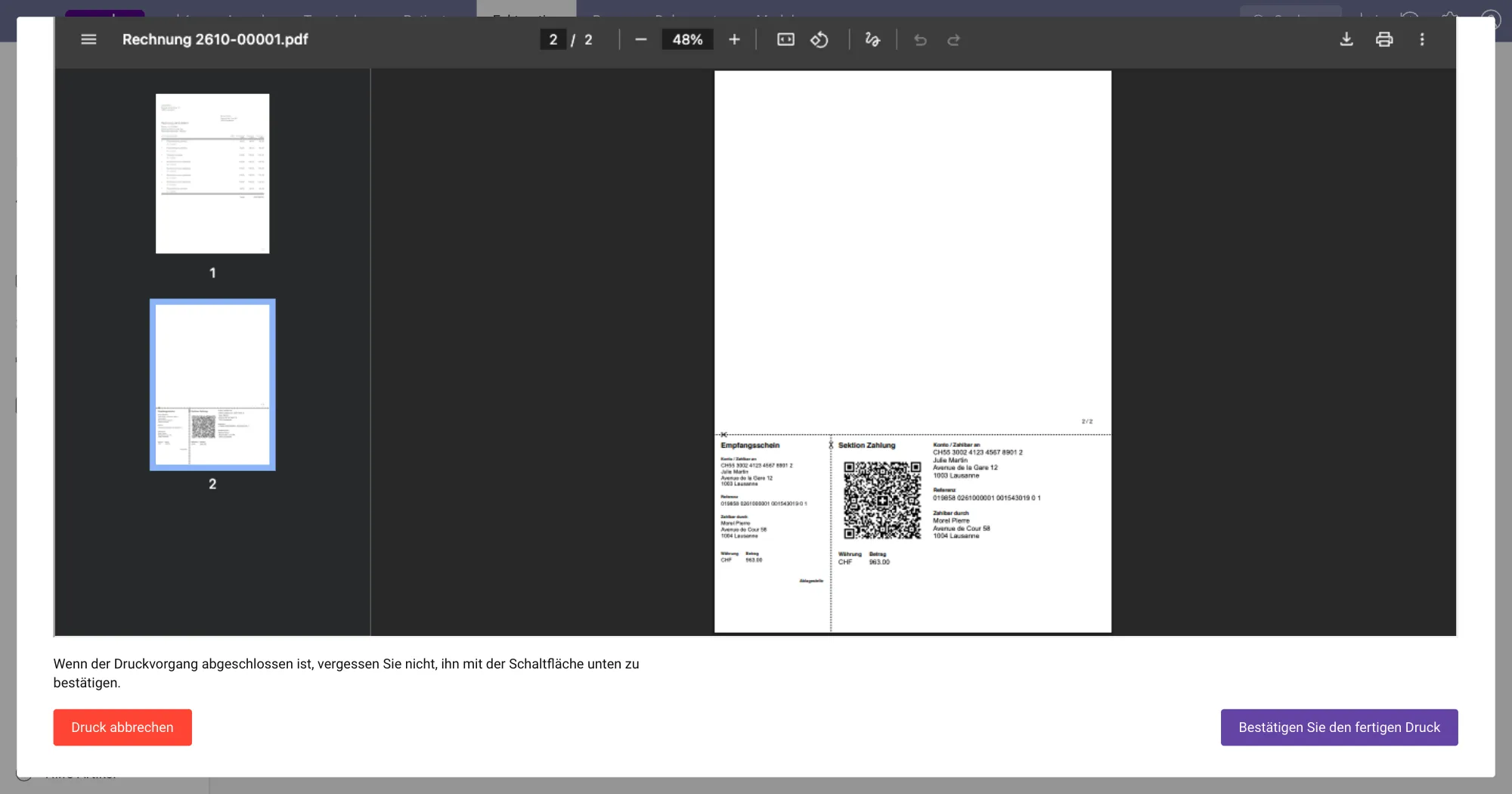1512x794 pixels.
Task: Click the 48% zoom level field
Action: click(x=687, y=39)
